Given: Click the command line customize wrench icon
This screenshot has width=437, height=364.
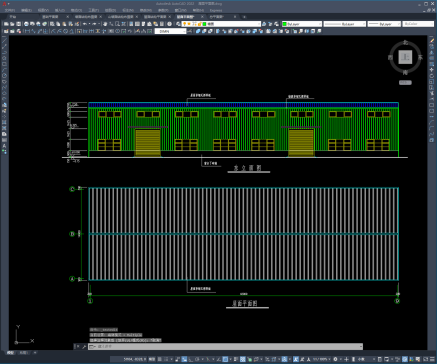Looking at the screenshot, I should tap(84, 347).
